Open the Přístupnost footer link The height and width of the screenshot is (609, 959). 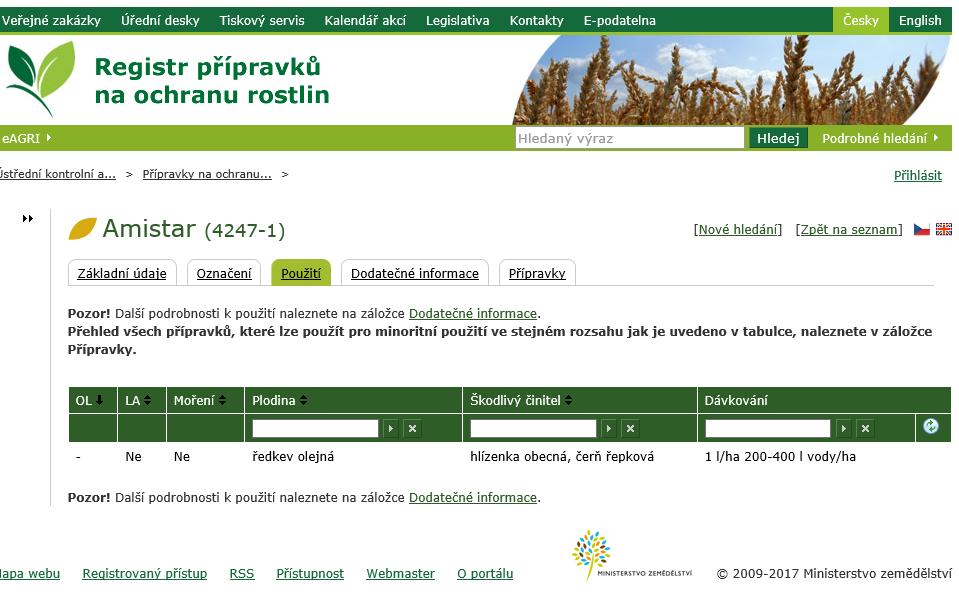tap(310, 574)
